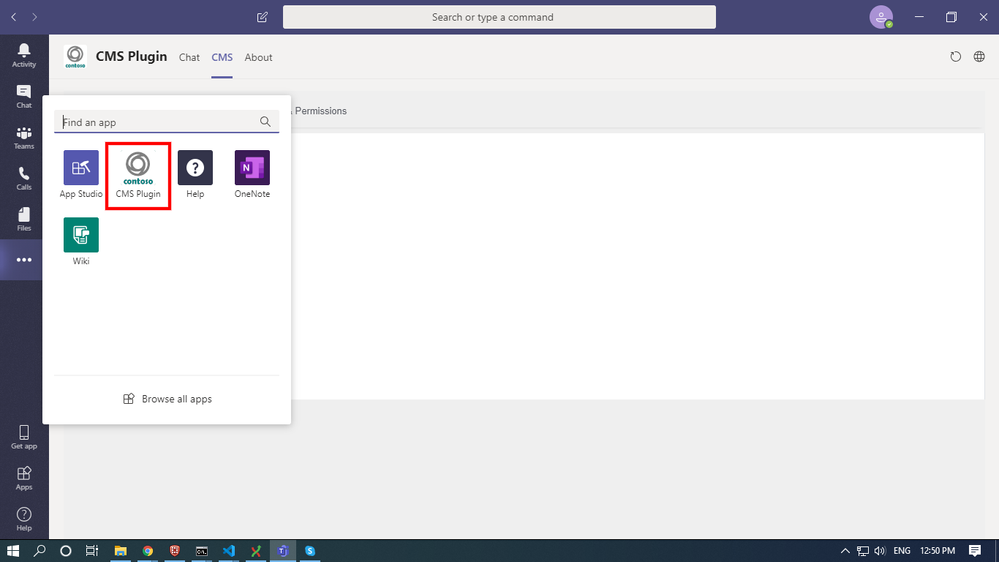
Task: Click the Microsoft Teams taskbar icon
Action: [283, 551]
